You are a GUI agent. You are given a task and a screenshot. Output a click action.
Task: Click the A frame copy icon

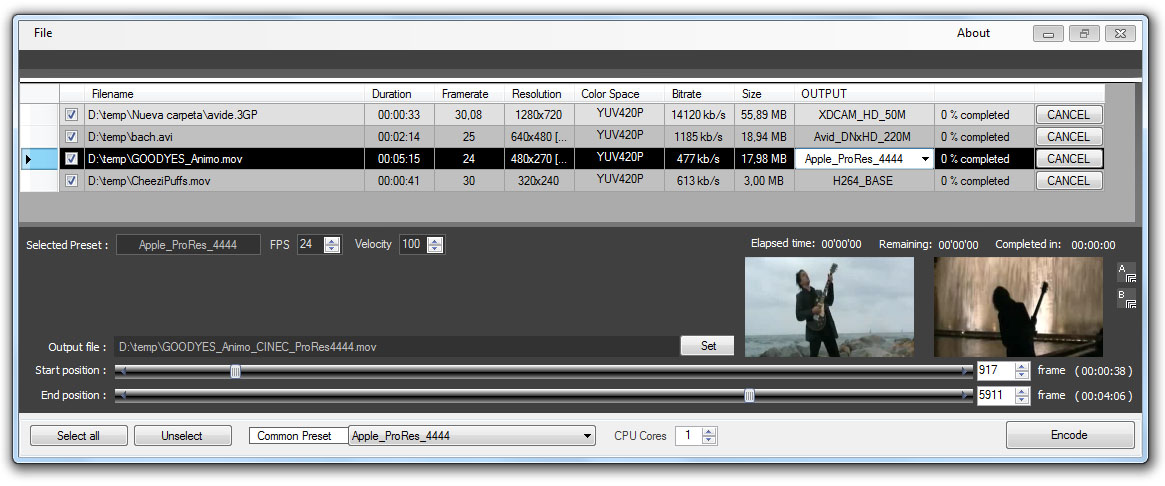coord(1126,272)
